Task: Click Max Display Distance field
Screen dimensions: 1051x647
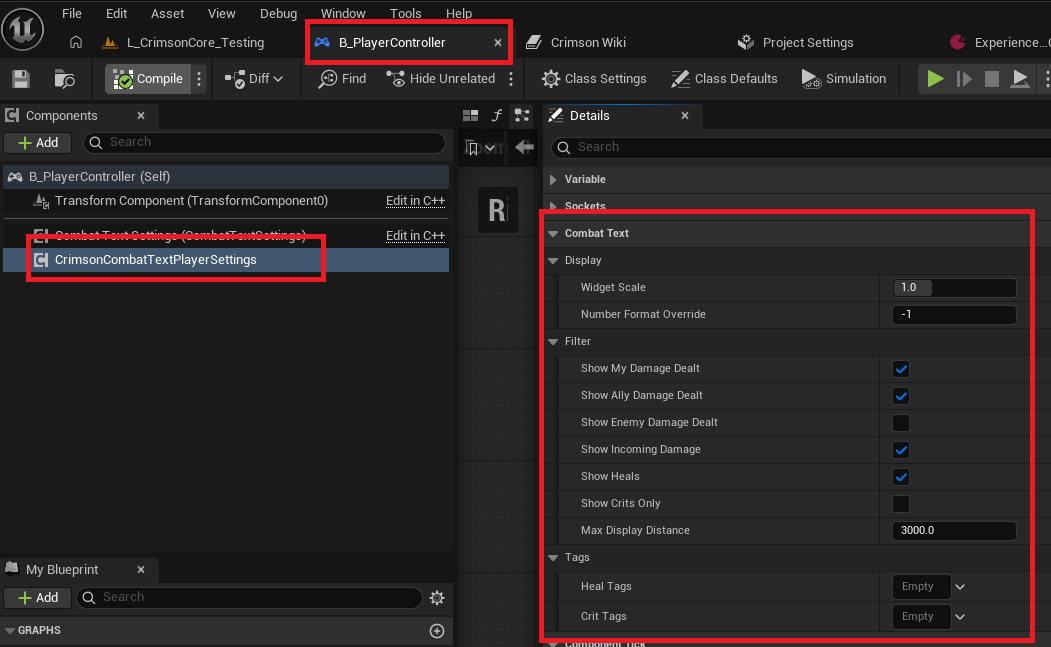Action: pos(954,530)
